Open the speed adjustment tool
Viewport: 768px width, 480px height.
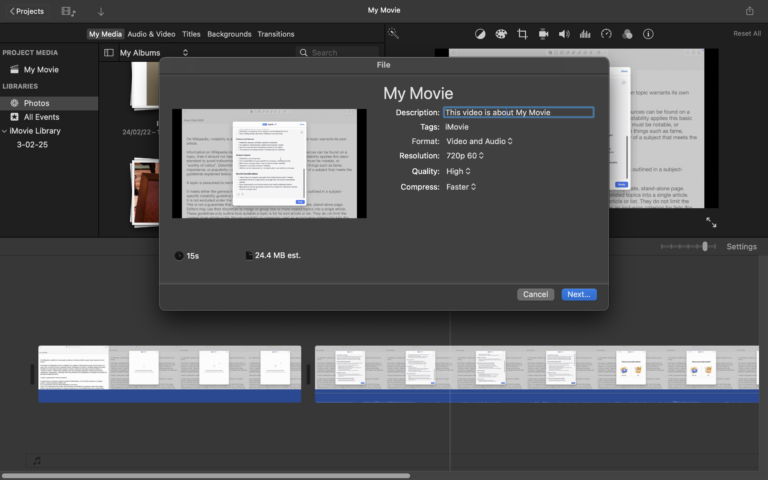click(606, 34)
